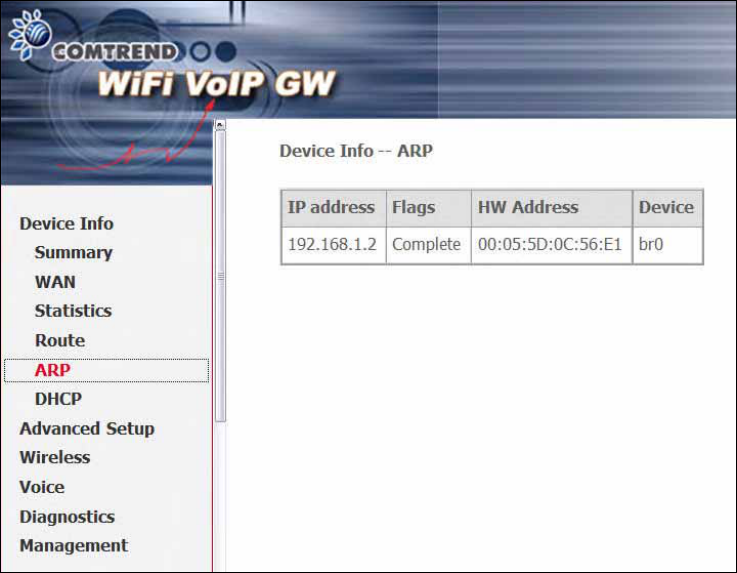The image size is (737, 573).
Task: Open the Diagnostics section
Action: (x=67, y=517)
